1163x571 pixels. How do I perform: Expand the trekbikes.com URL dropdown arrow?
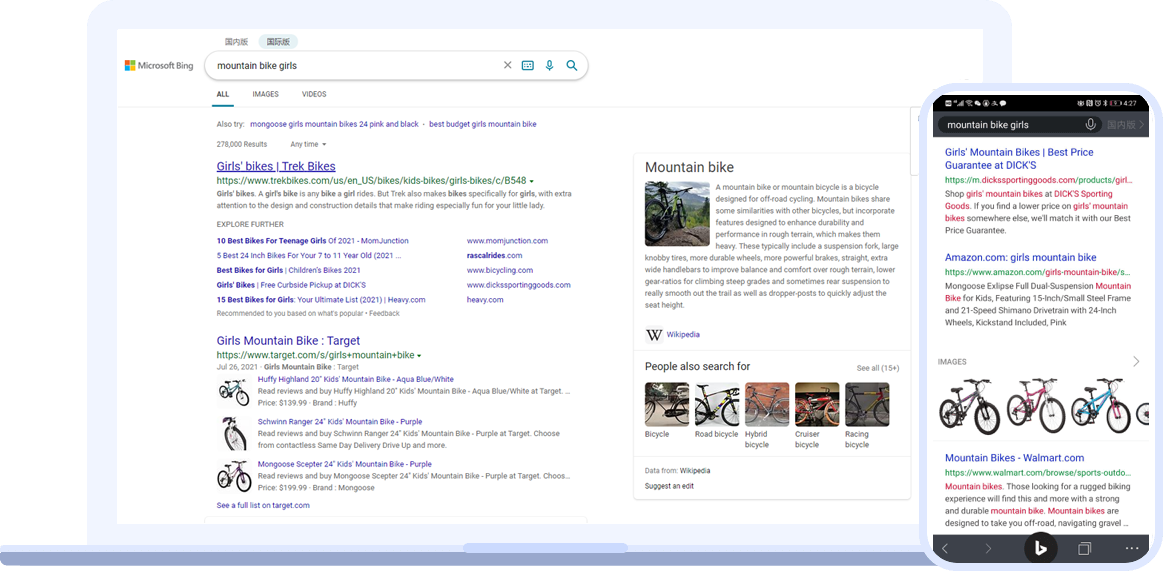click(532, 181)
